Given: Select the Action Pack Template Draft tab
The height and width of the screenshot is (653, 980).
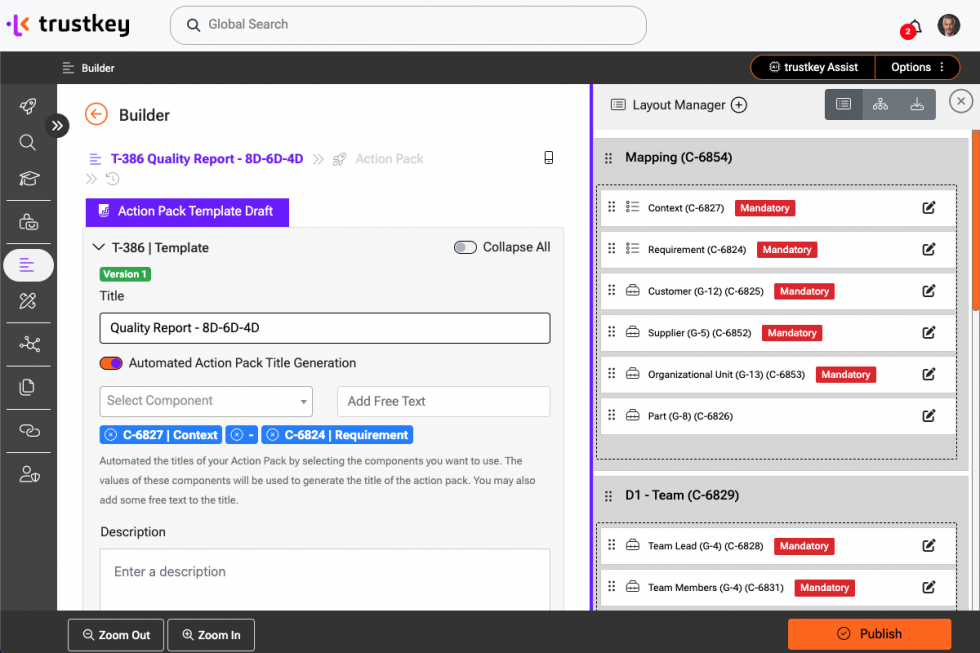Looking at the screenshot, I should pos(187,212).
